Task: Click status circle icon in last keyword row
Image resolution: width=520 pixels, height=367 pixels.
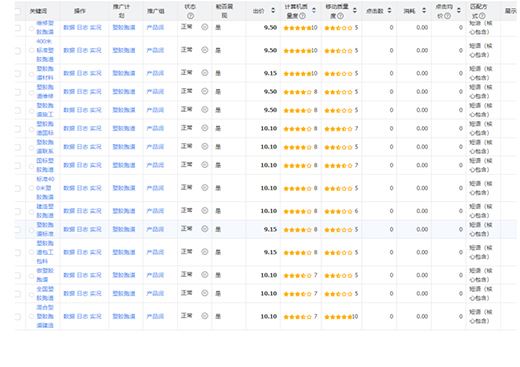Action: tap(205, 316)
